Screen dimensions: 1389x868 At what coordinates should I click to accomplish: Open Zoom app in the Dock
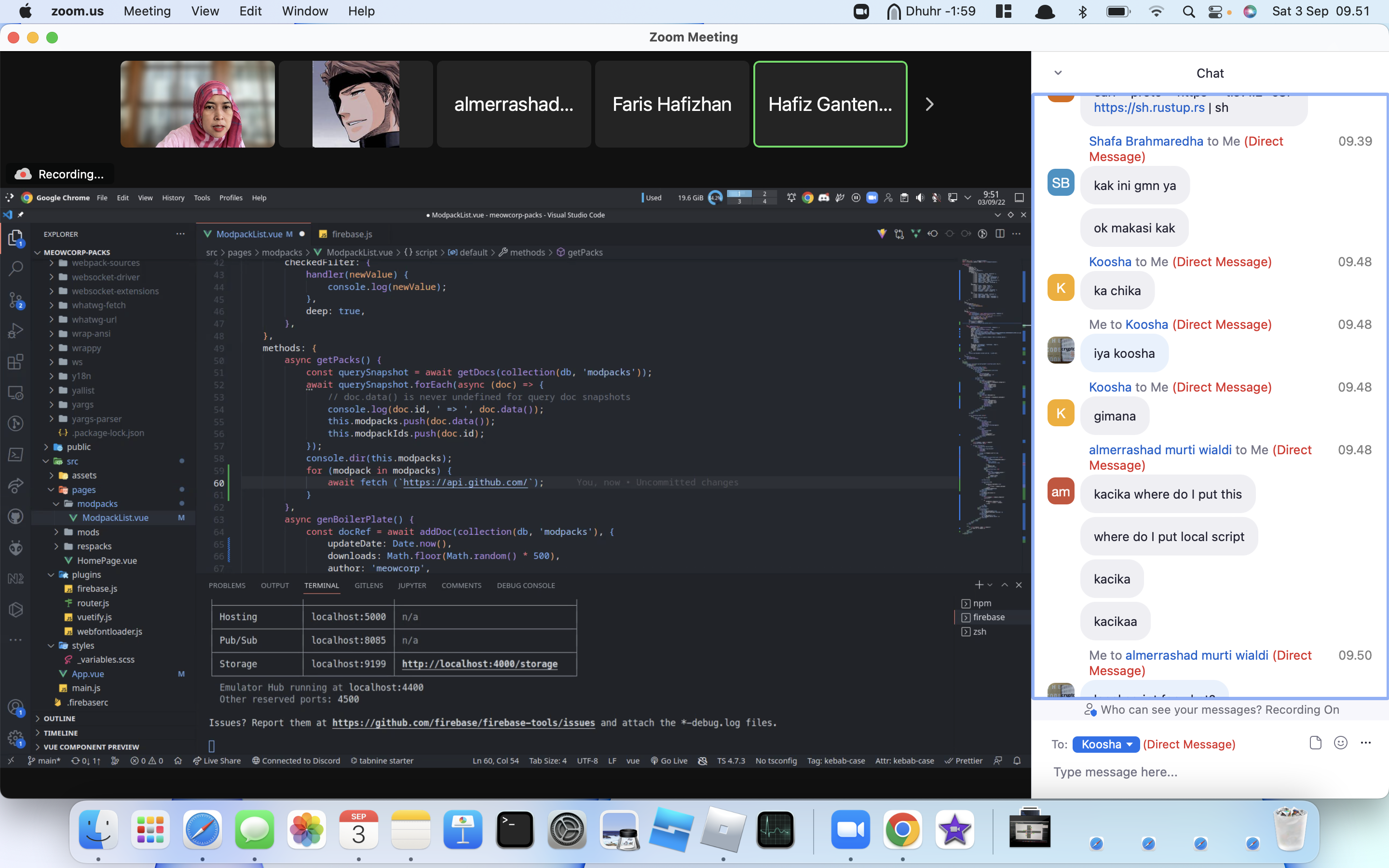pos(850,829)
